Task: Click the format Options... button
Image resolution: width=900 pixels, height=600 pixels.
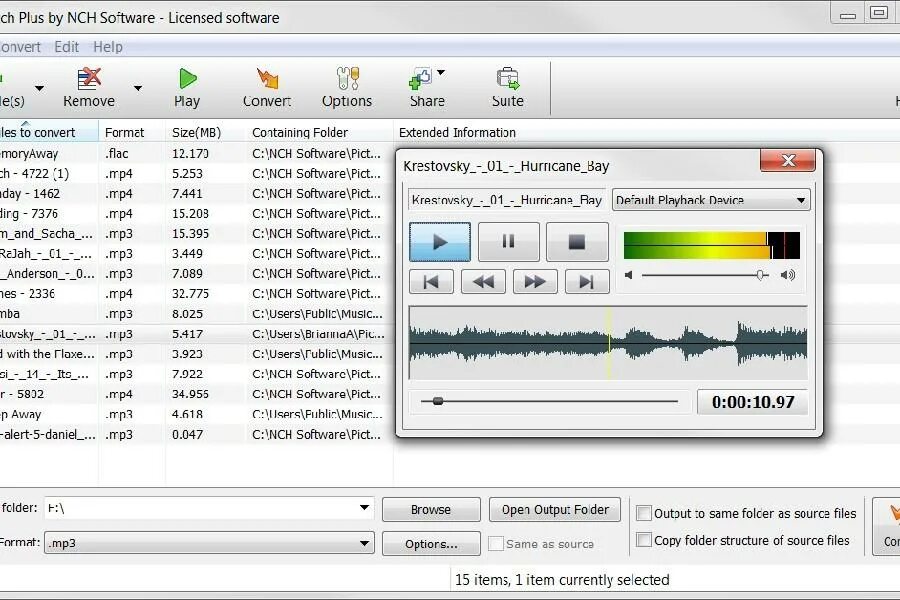Action: [x=431, y=544]
